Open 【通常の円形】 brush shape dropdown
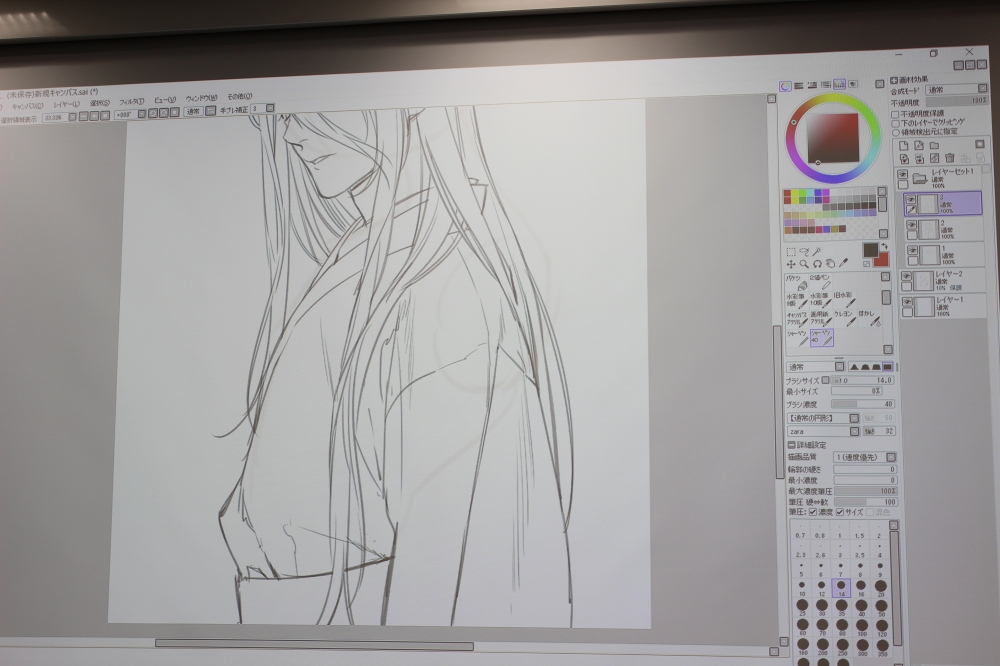1000x666 pixels. tap(823, 418)
